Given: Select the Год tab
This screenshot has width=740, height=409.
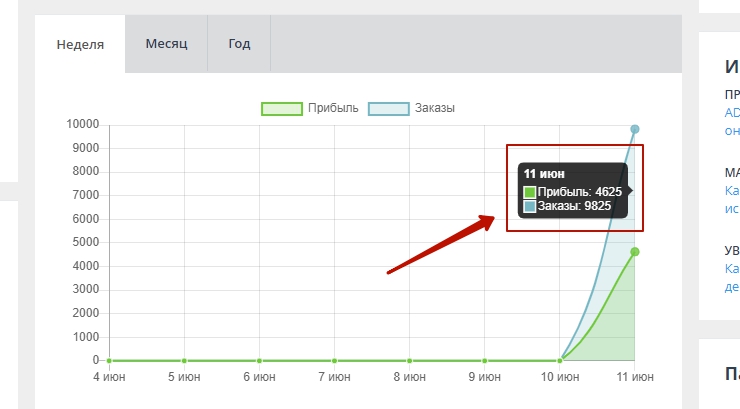Looking at the screenshot, I should point(239,44).
